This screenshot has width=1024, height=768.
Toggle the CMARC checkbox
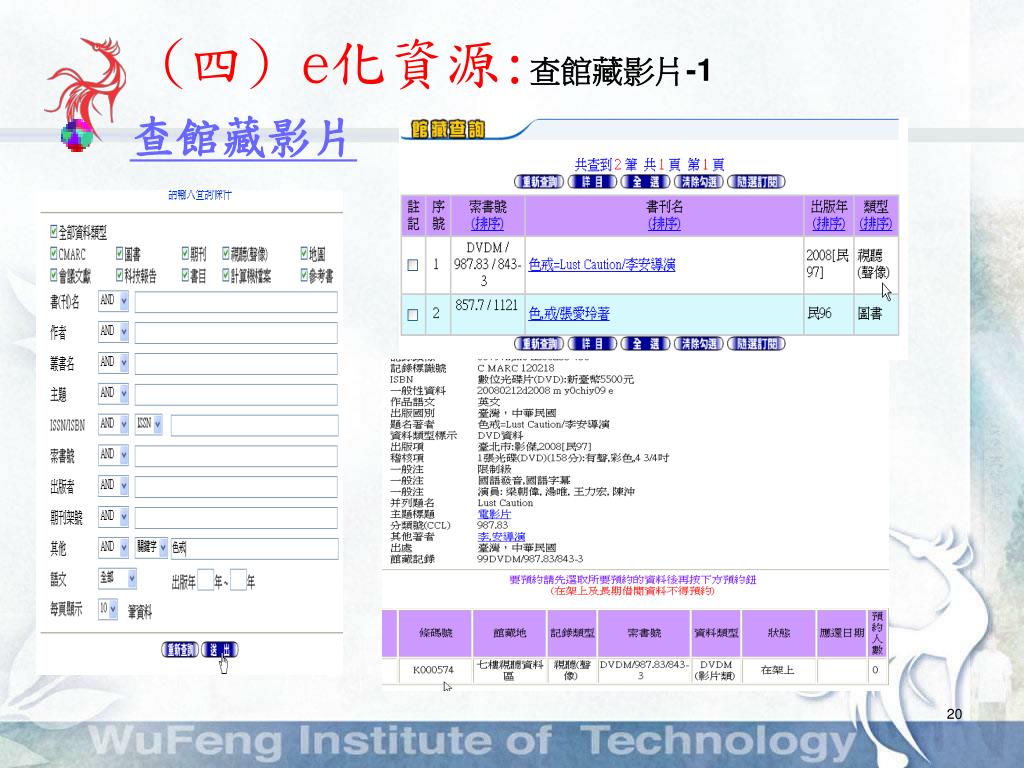[x=54, y=253]
